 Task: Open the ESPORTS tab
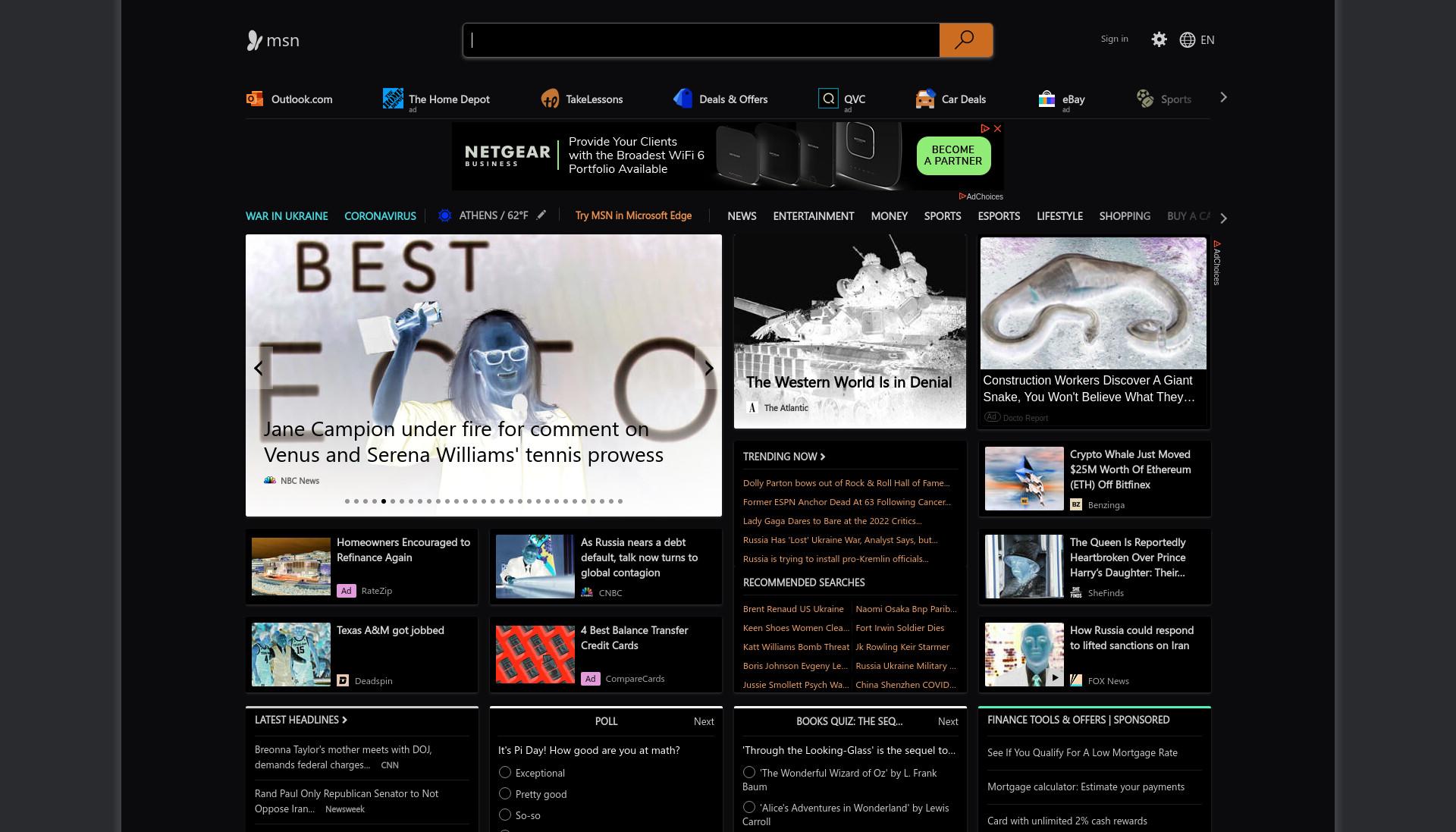pyautogui.click(x=999, y=216)
